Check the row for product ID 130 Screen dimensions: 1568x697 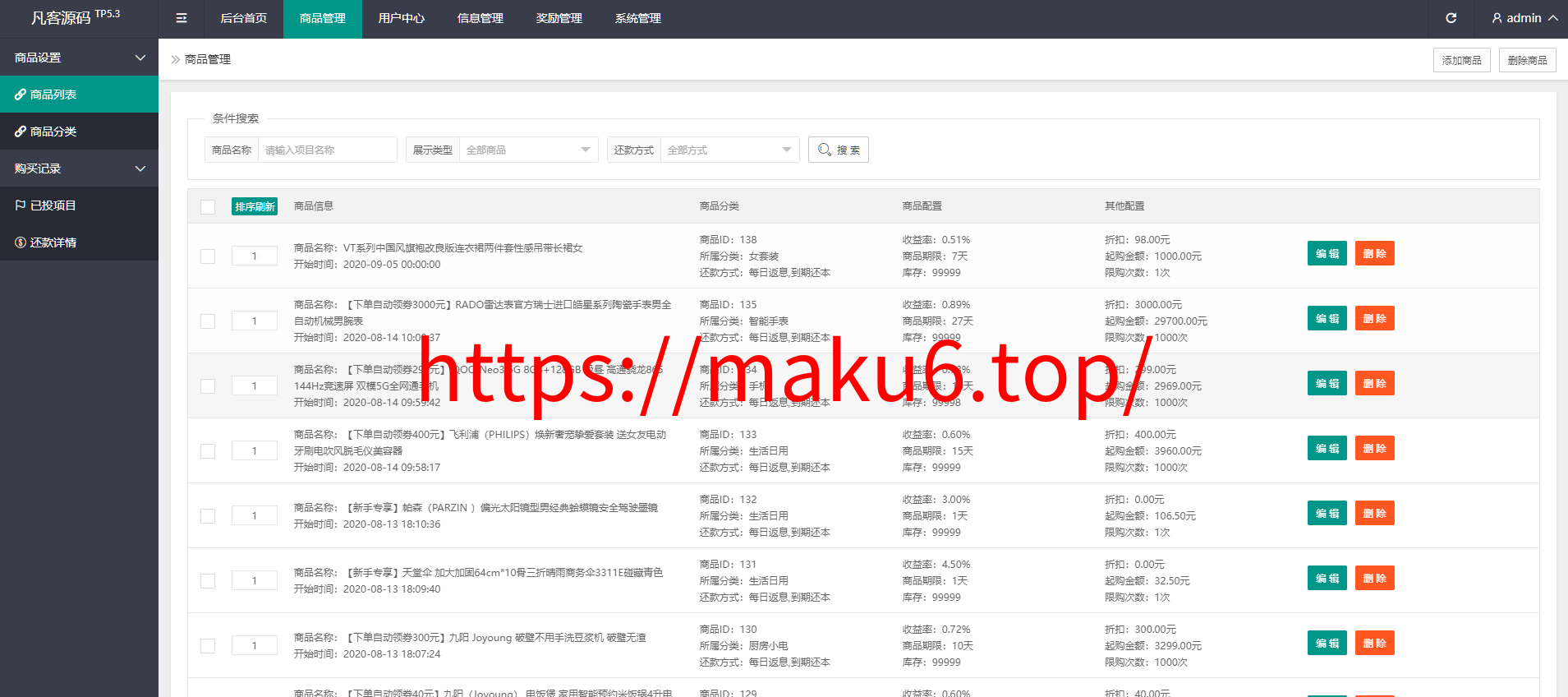(x=208, y=646)
